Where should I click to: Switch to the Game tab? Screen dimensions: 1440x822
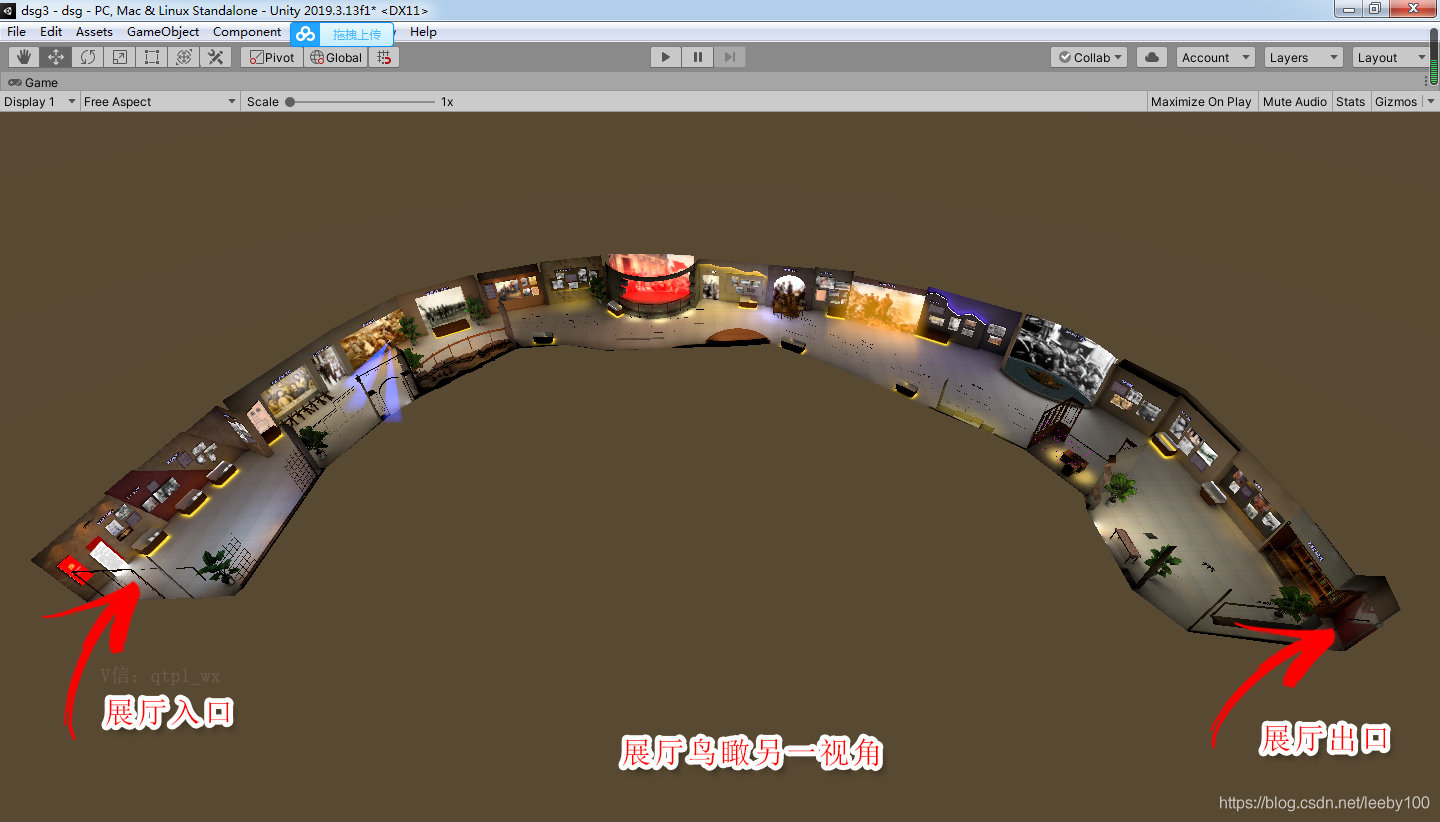[34, 82]
